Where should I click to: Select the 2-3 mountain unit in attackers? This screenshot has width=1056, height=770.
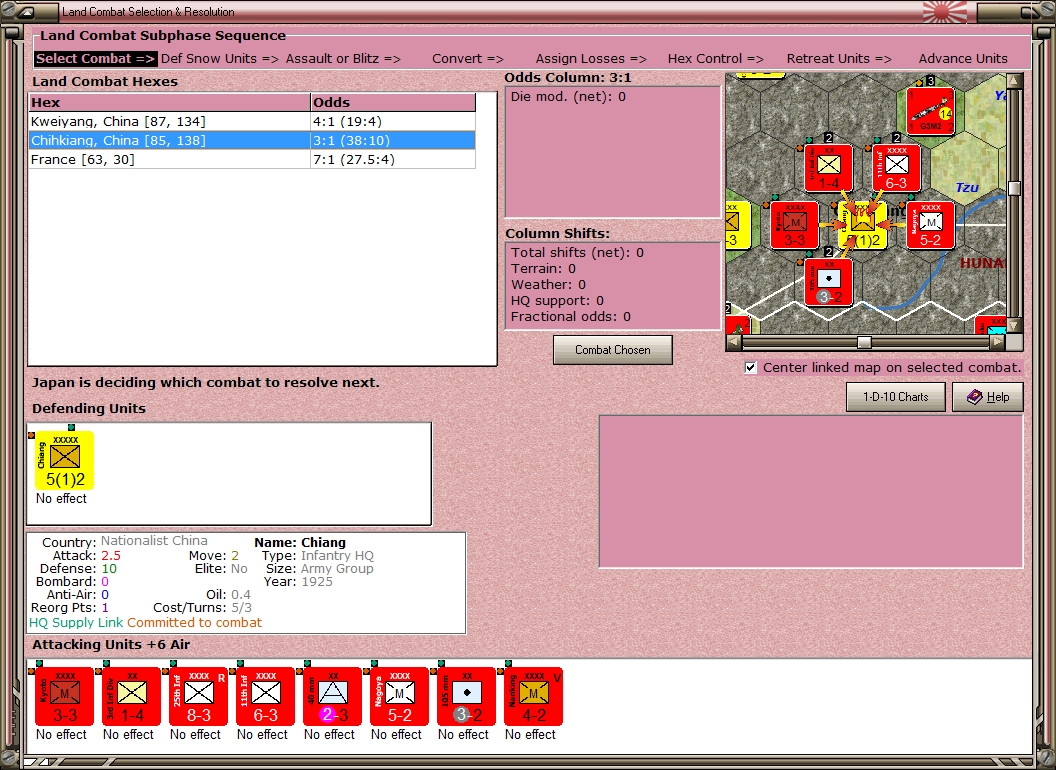coord(332,696)
